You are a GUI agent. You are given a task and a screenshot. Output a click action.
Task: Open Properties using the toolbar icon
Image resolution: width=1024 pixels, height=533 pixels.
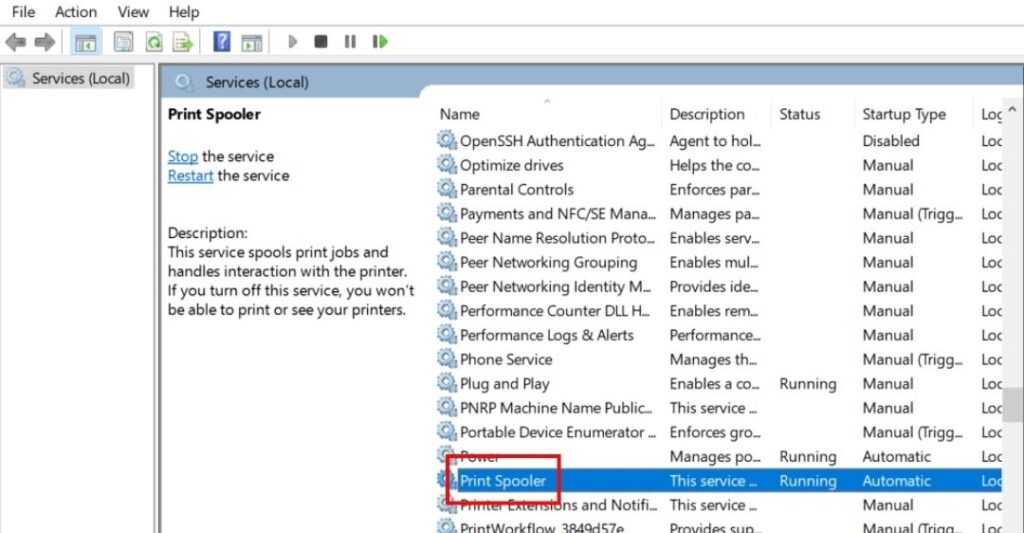[x=123, y=42]
